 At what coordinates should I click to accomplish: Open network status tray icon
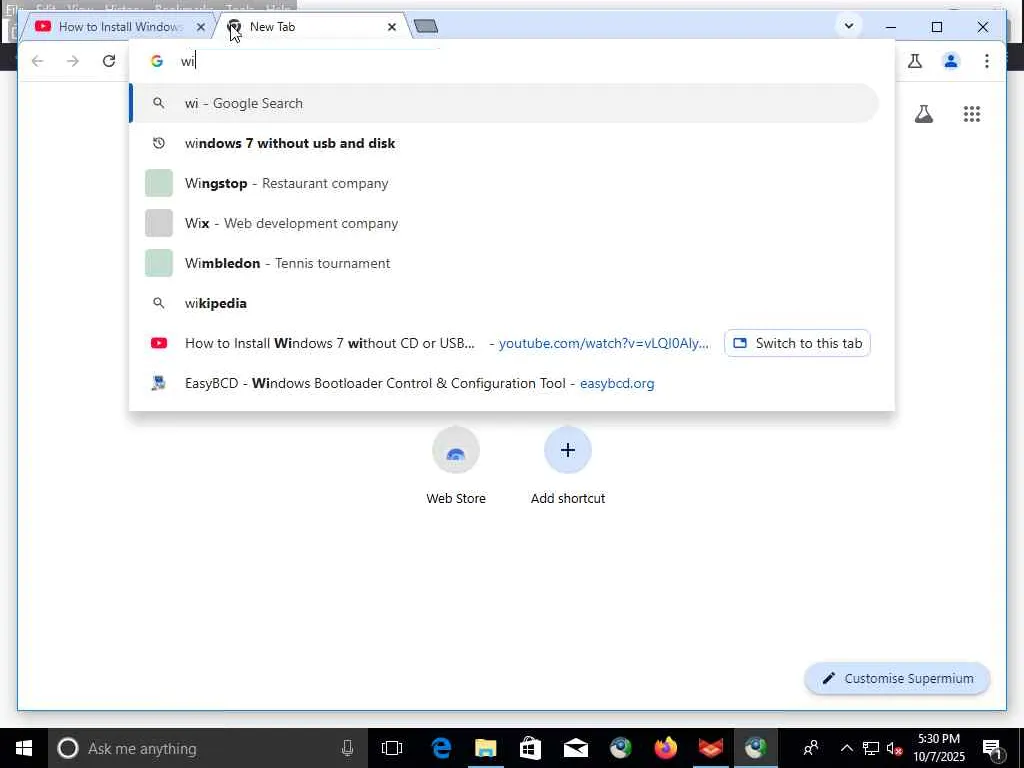coord(870,748)
